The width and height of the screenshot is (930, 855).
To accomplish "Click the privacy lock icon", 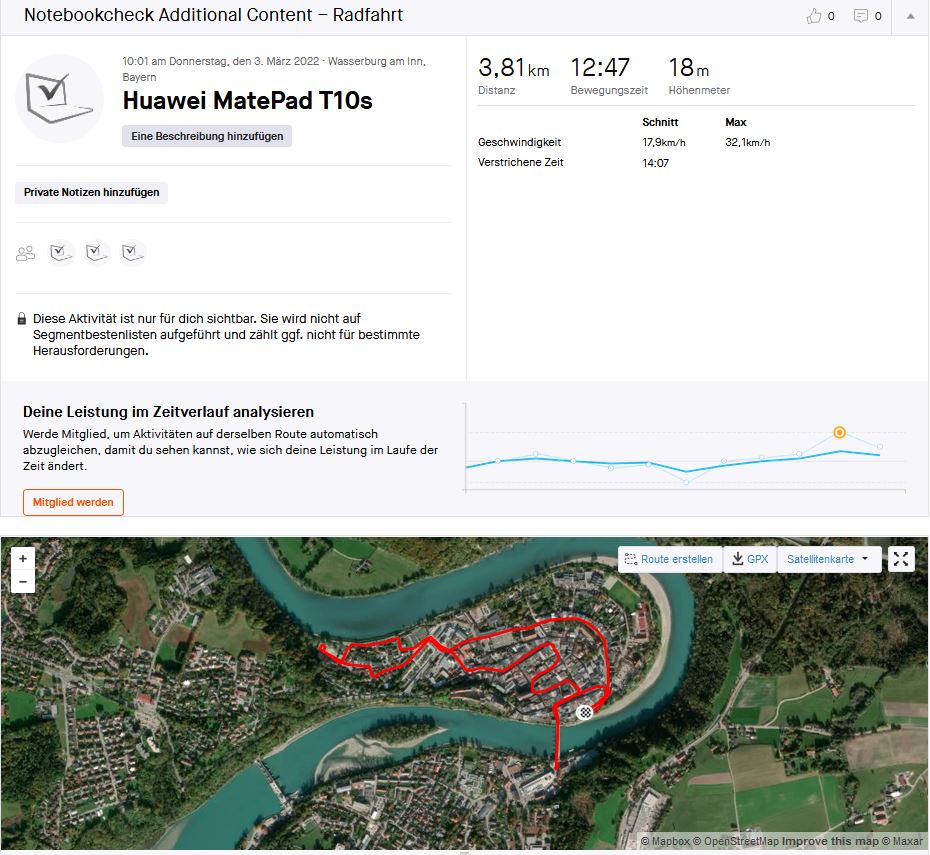I will [x=22, y=318].
